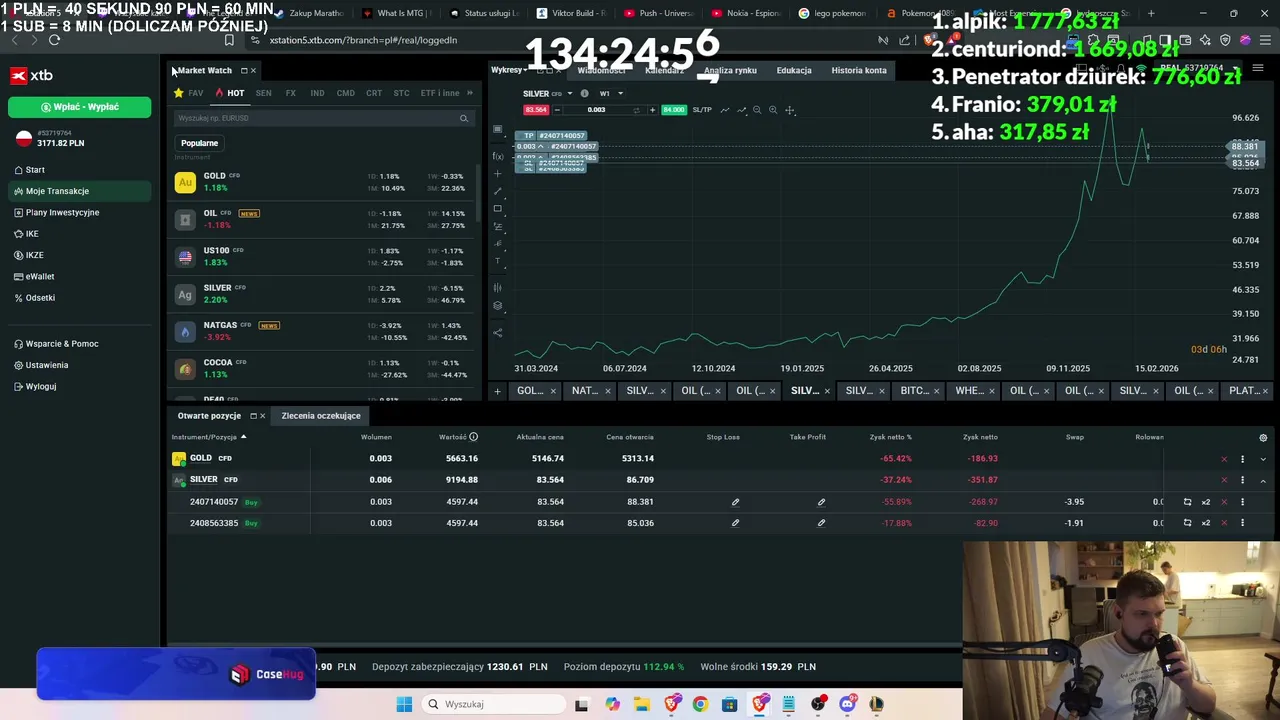This screenshot has width=1280, height=720.
Task: Collapse the SILVER position row chevron
Action: 1263,481
